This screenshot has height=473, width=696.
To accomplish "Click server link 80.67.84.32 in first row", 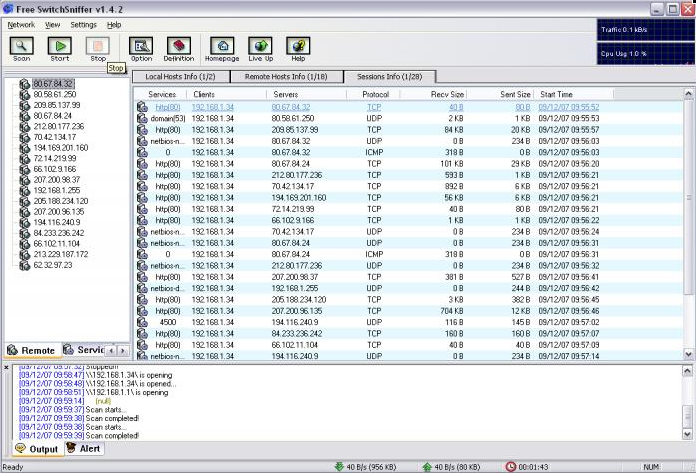I will [291, 107].
